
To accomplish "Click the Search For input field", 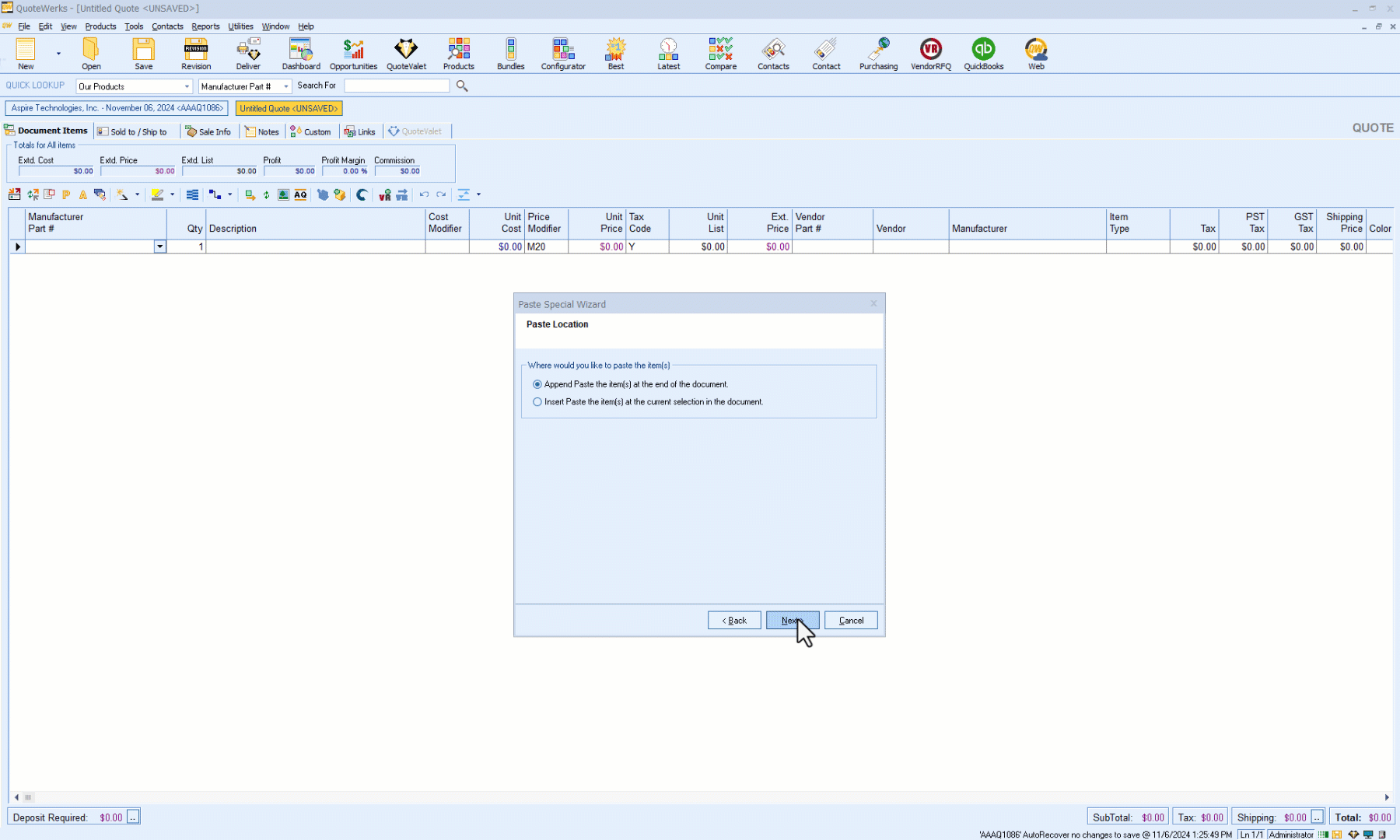I will click(x=397, y=86).
